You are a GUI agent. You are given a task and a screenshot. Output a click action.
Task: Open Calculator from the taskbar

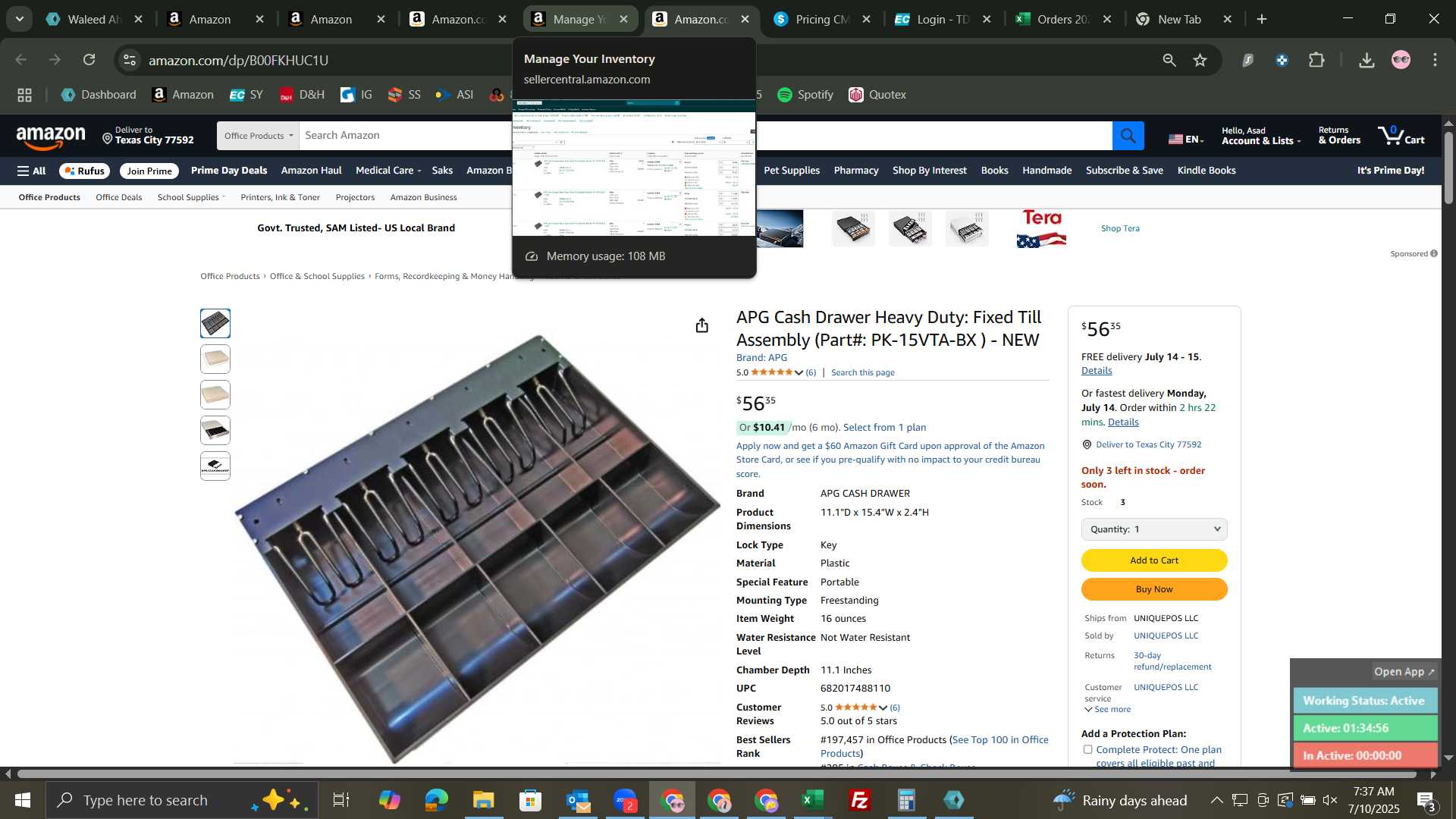coord(907,800)
